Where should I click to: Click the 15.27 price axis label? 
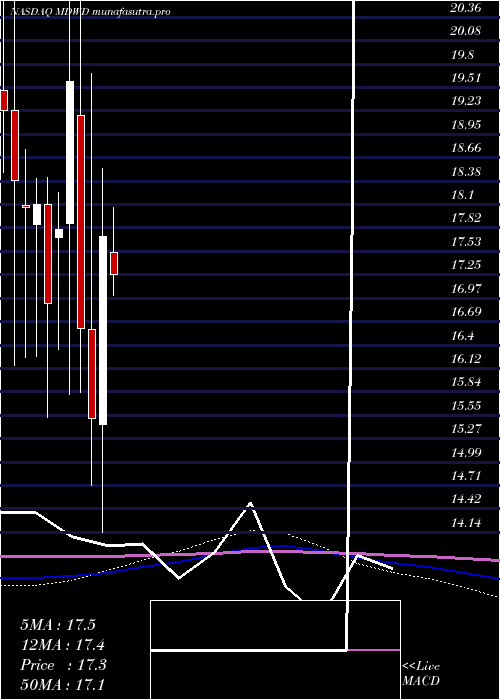coord(466,429)
